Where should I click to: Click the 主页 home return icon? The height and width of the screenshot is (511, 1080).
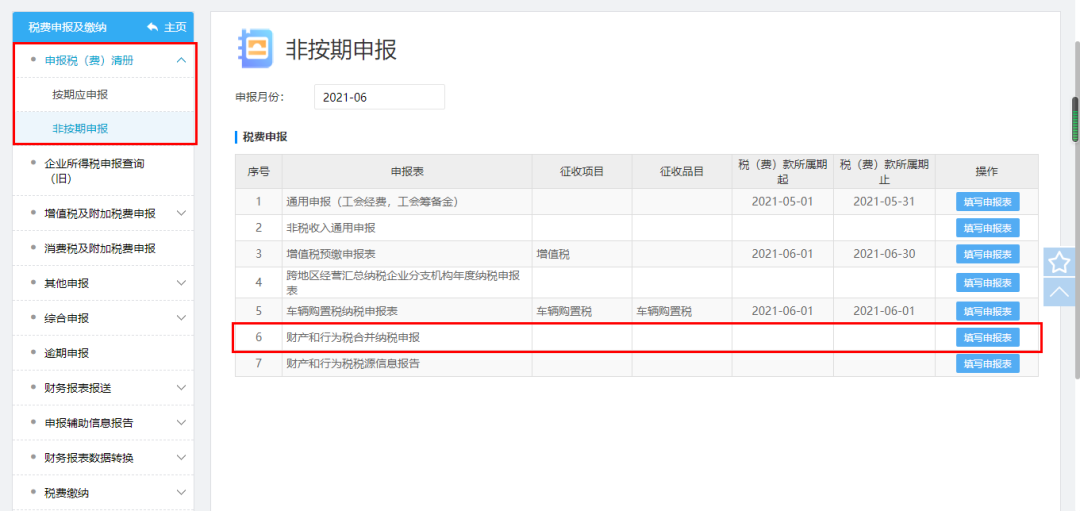click(x=166, y=27)
